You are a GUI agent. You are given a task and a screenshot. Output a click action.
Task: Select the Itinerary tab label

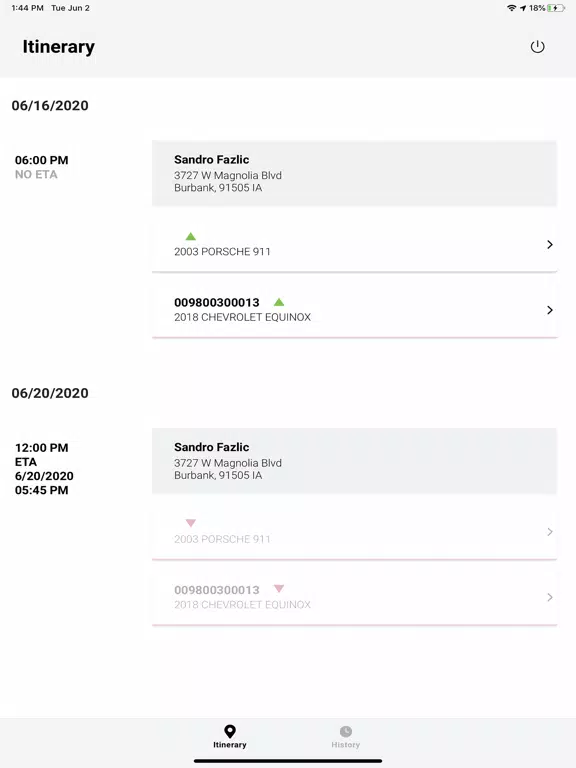[x=230, y=744]
